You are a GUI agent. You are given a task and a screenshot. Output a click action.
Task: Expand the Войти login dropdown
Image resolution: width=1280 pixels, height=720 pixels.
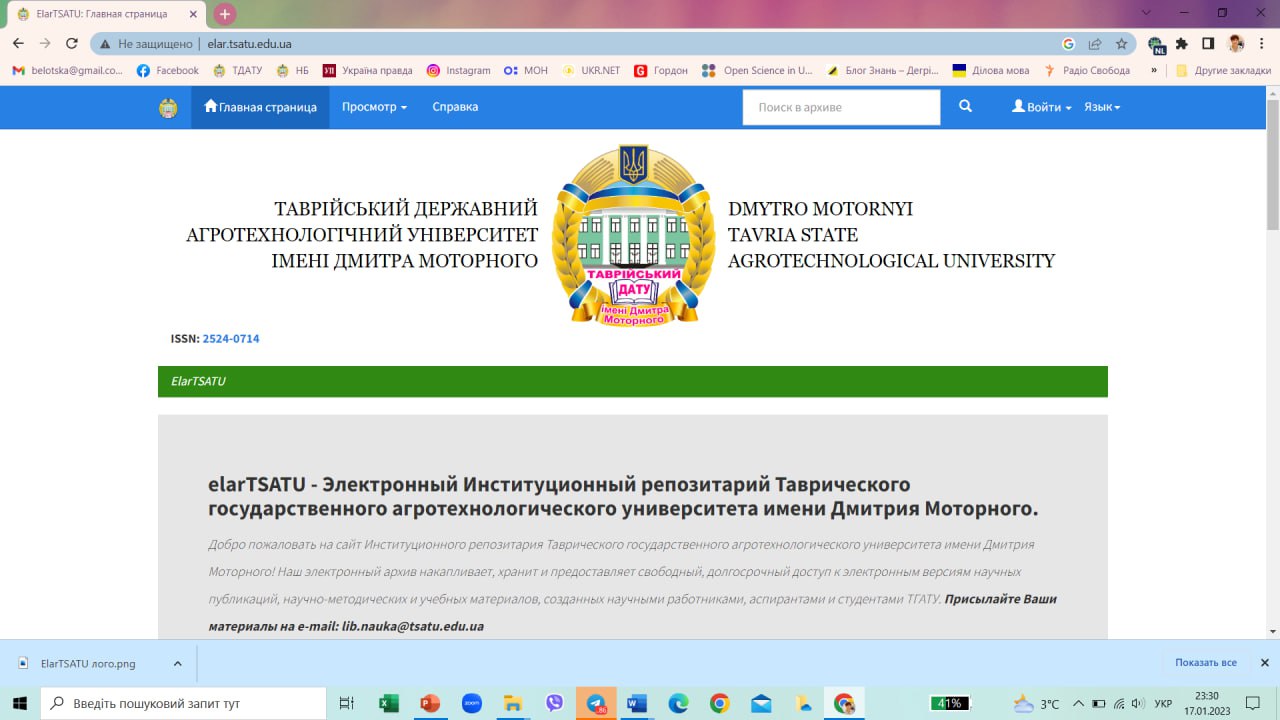click(1042, 107)
